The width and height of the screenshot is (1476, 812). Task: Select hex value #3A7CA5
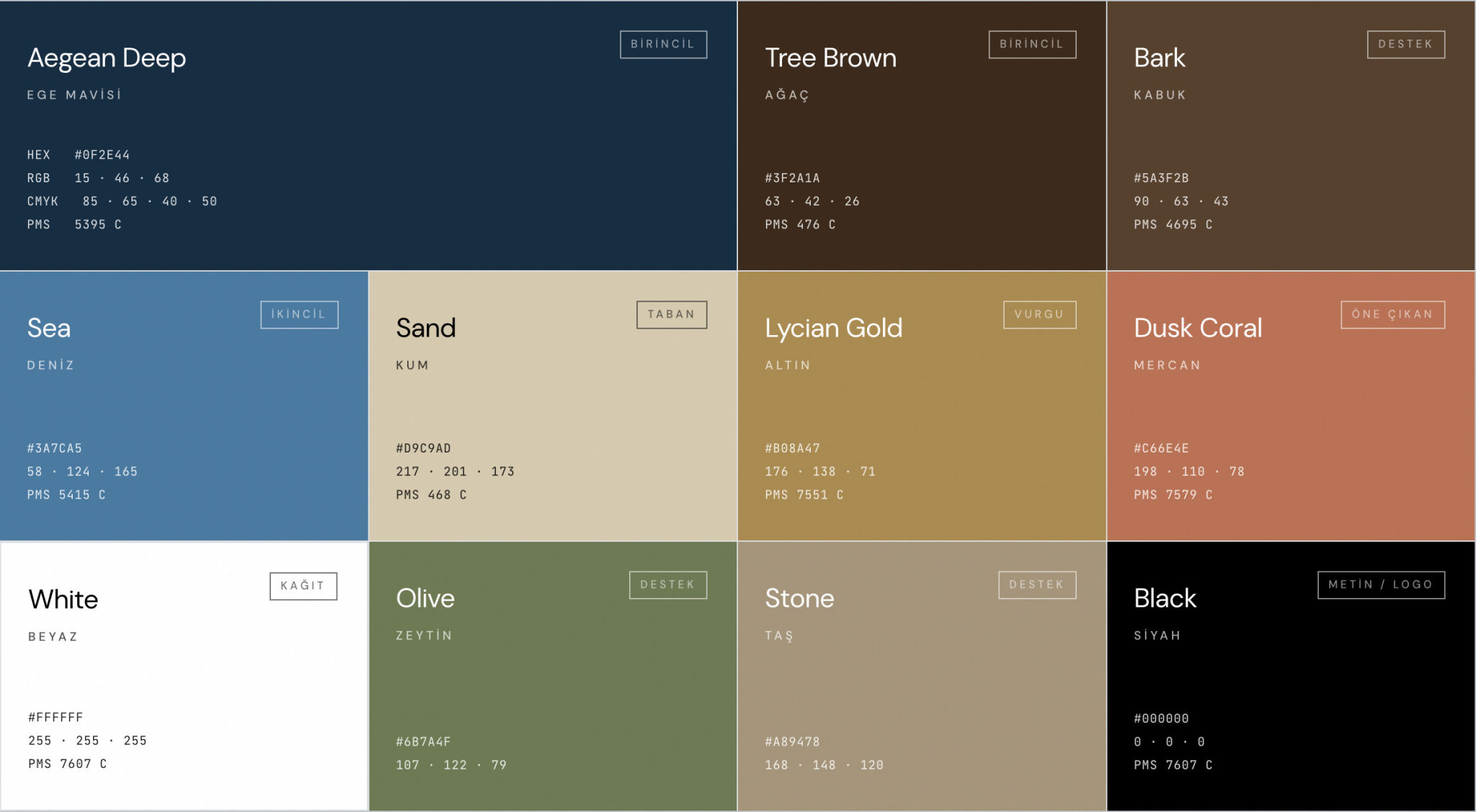pos(55,448)
